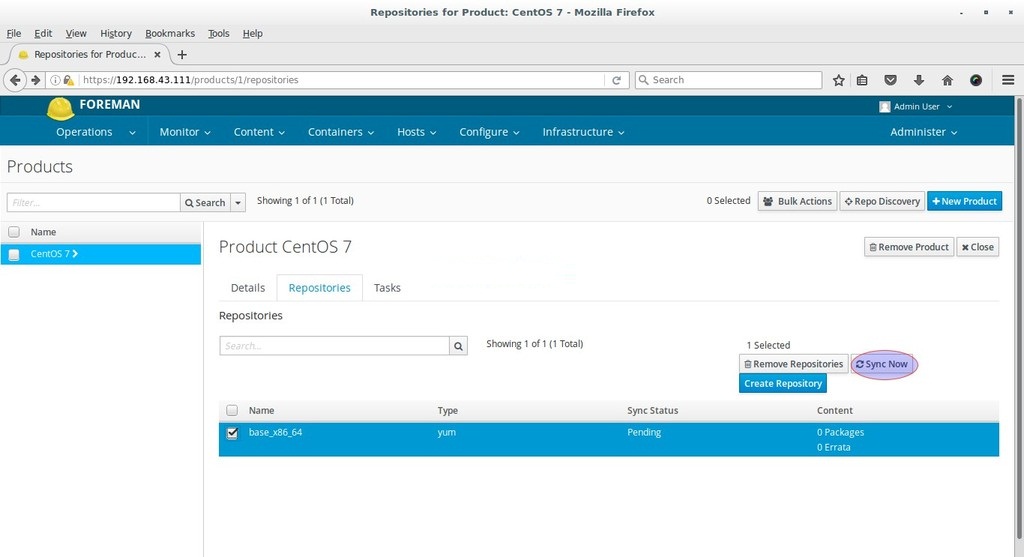Click the Bulk Actions button
Screen dimensions: 1024x557
pos(797,201)
